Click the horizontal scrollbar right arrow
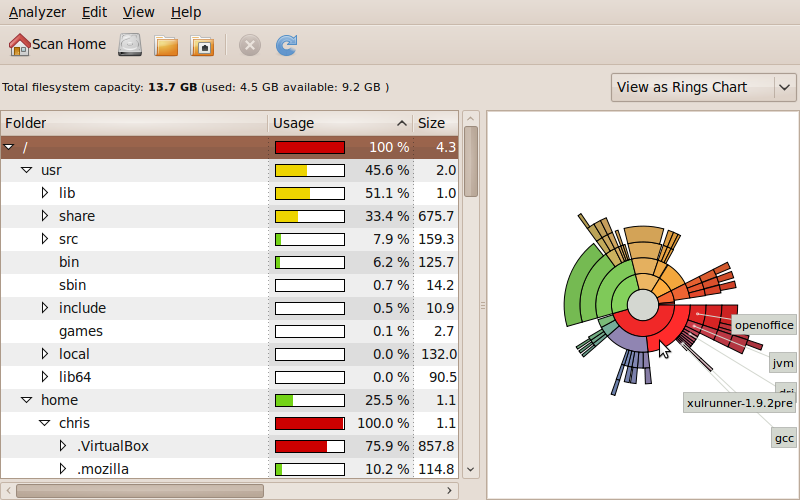 point(449,491)
